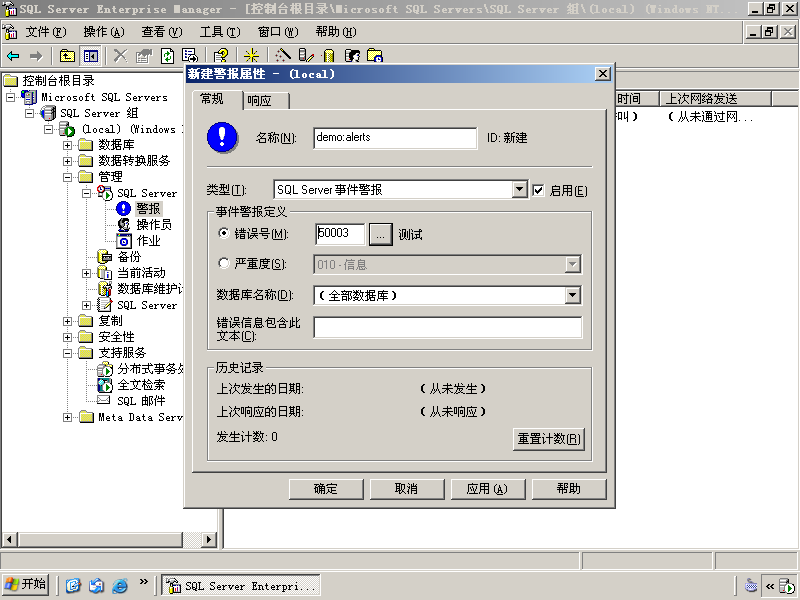
Task: Open the 文件 menu
Action: coord(46,32)
